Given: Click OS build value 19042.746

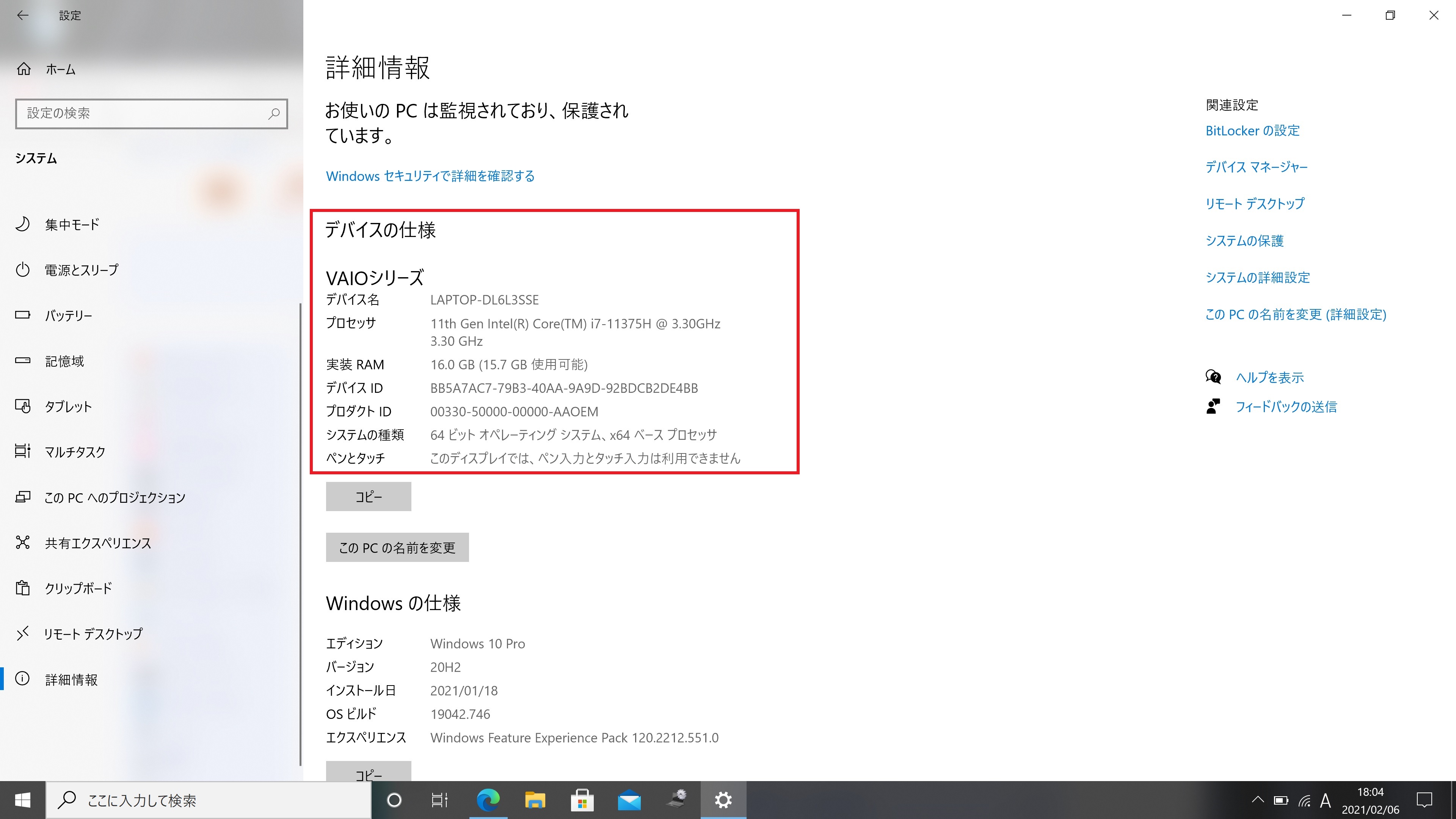Looking at the screenshot, I should (460, 714).
